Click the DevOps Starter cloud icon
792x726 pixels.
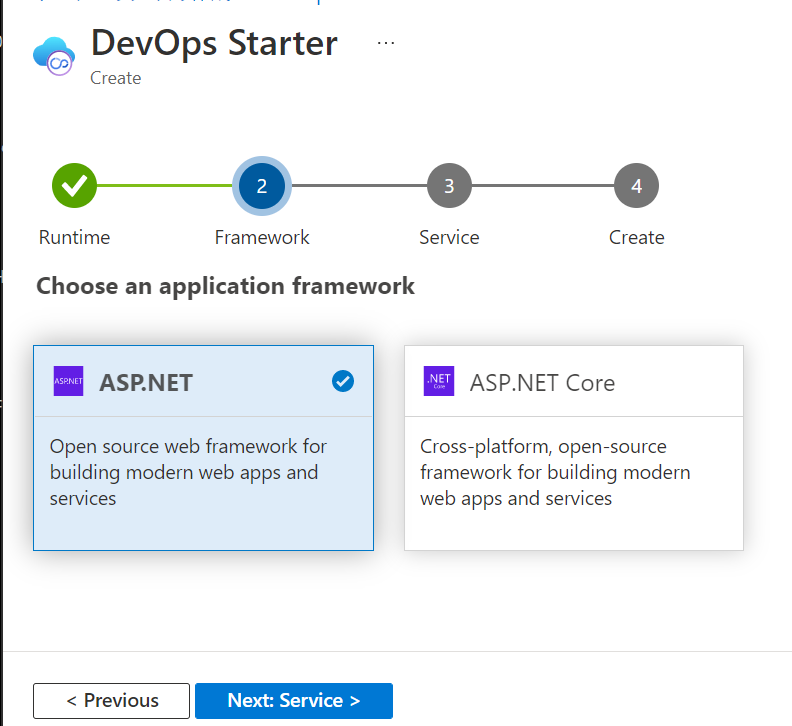(54, 56)
